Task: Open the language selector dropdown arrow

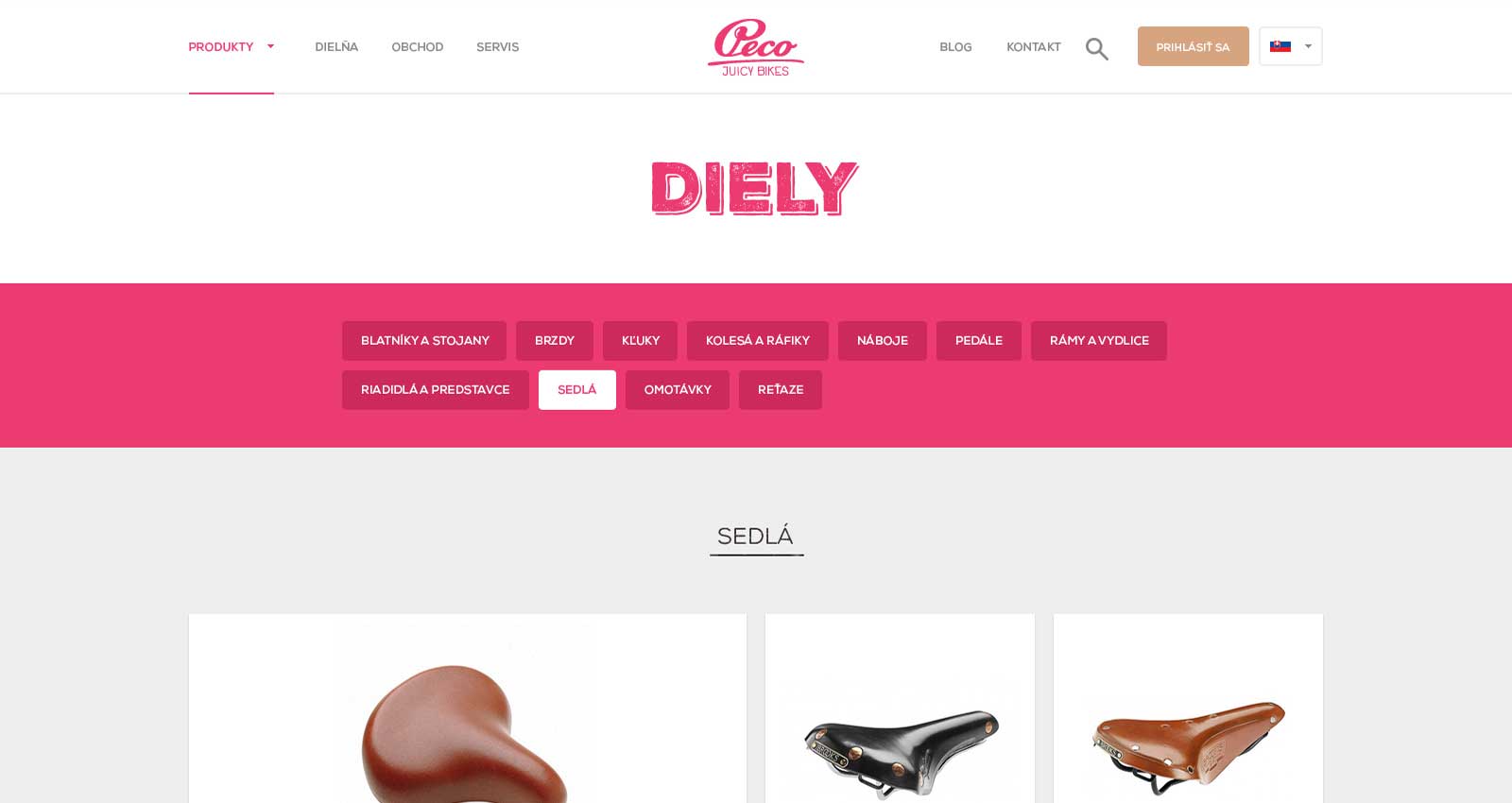Action: (x=1308, y=46)
